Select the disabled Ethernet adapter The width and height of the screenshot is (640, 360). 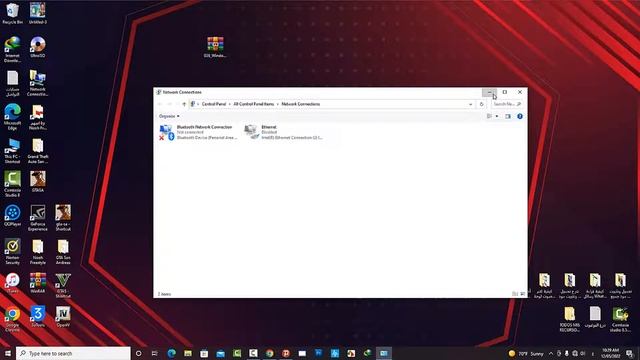[283, 132]
